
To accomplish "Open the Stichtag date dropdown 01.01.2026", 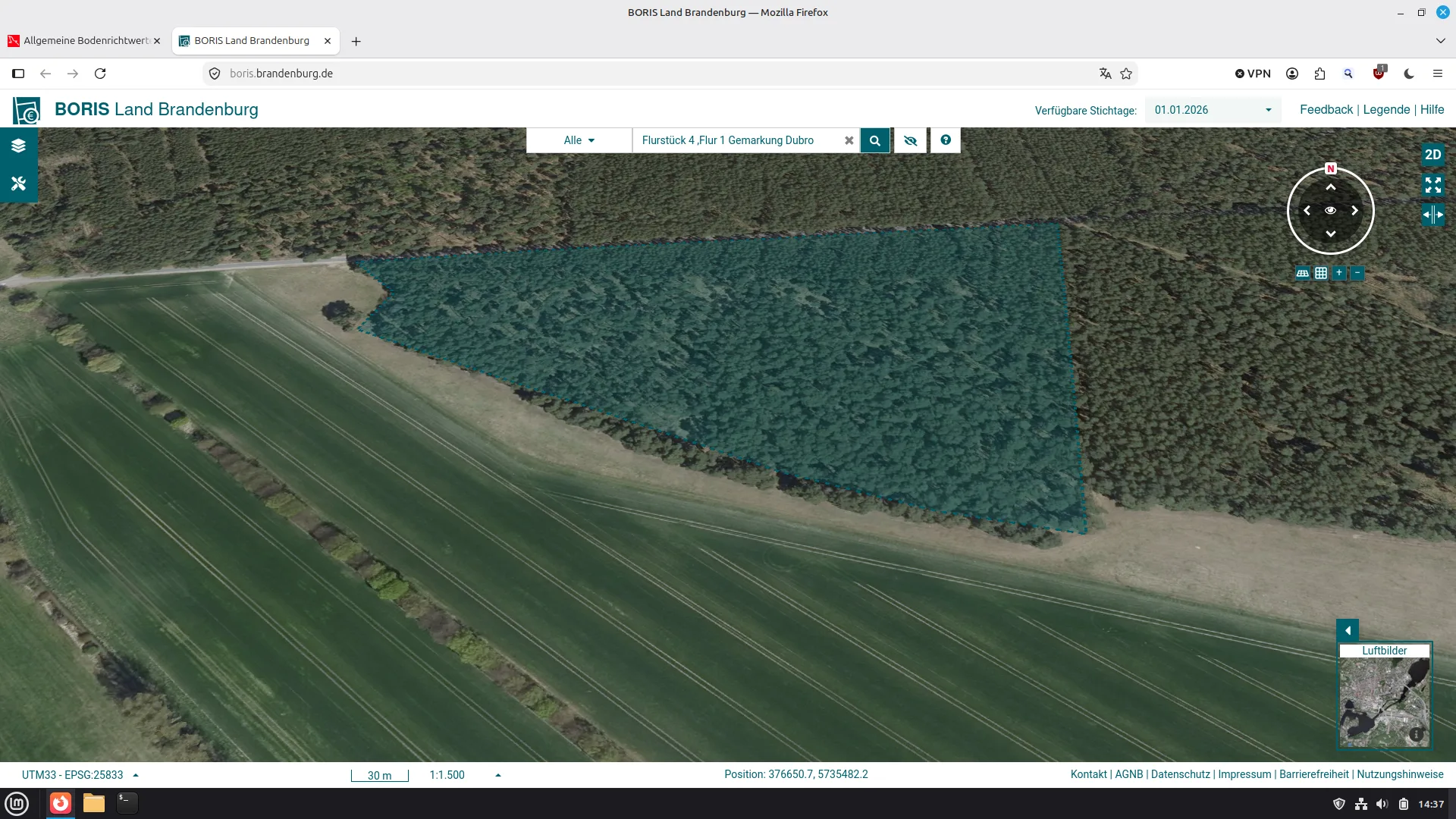I will click(x=1213, y=110).
